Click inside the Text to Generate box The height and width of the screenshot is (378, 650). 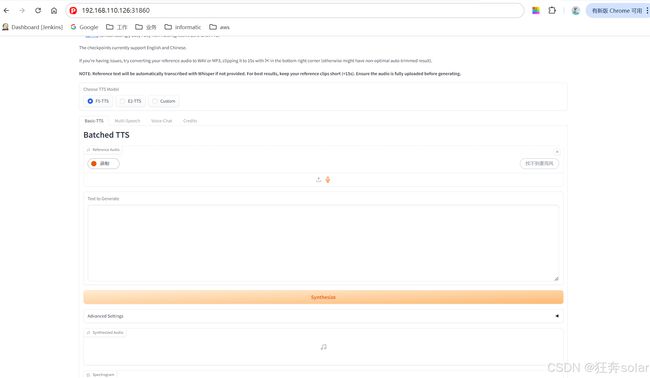(x=323, y=243)
